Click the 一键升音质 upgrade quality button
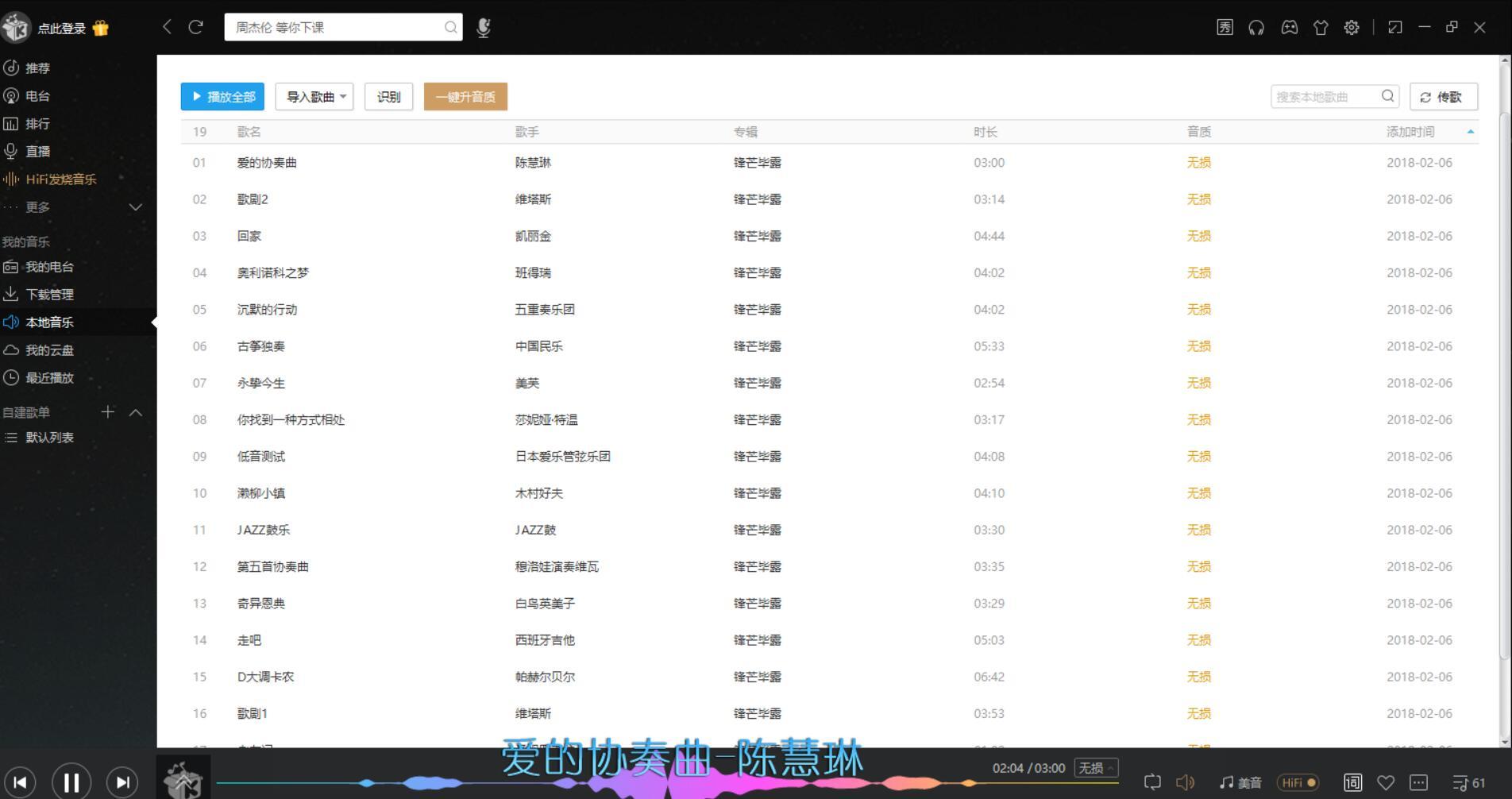Viewport: 1512px width, 799px height. [465, 96]
